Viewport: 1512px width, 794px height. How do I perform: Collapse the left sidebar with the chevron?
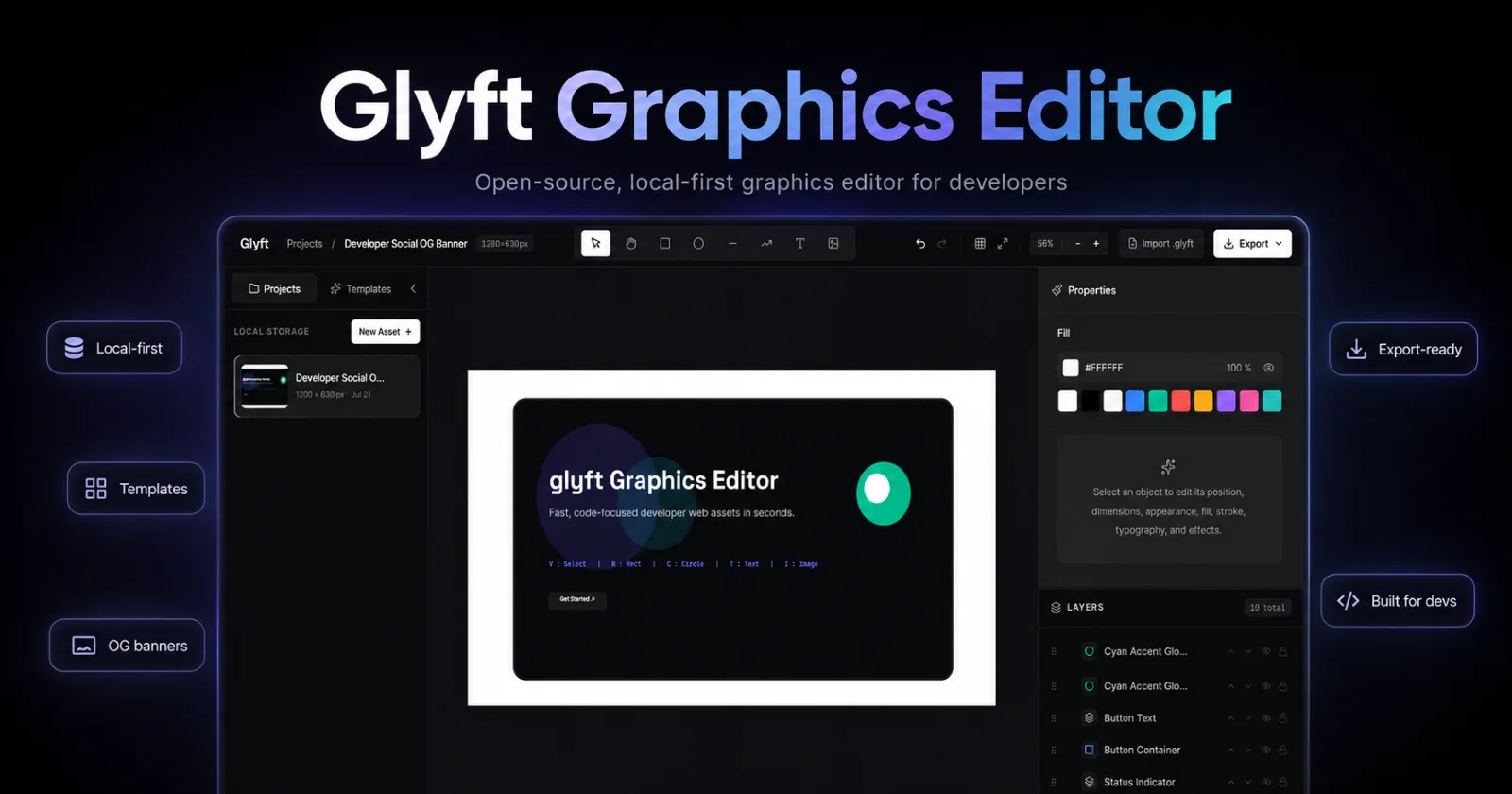[413, 288]
